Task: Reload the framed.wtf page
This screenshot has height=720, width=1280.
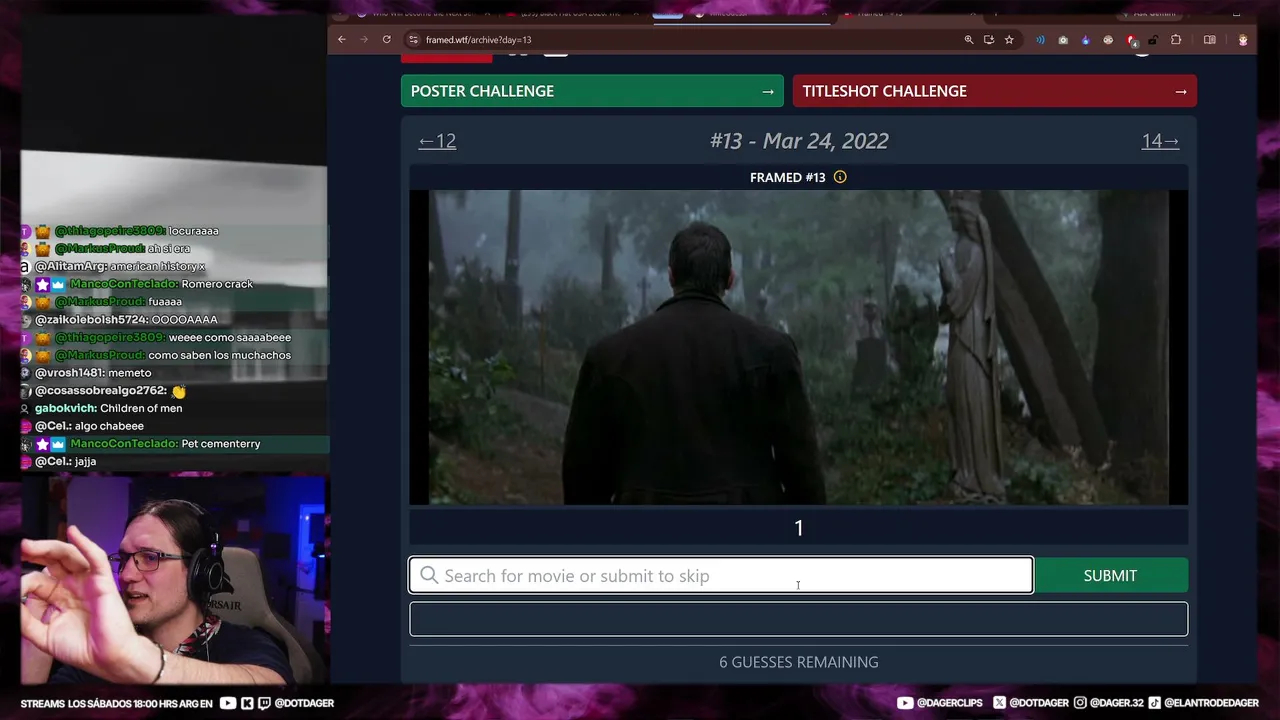Action: 386,40
